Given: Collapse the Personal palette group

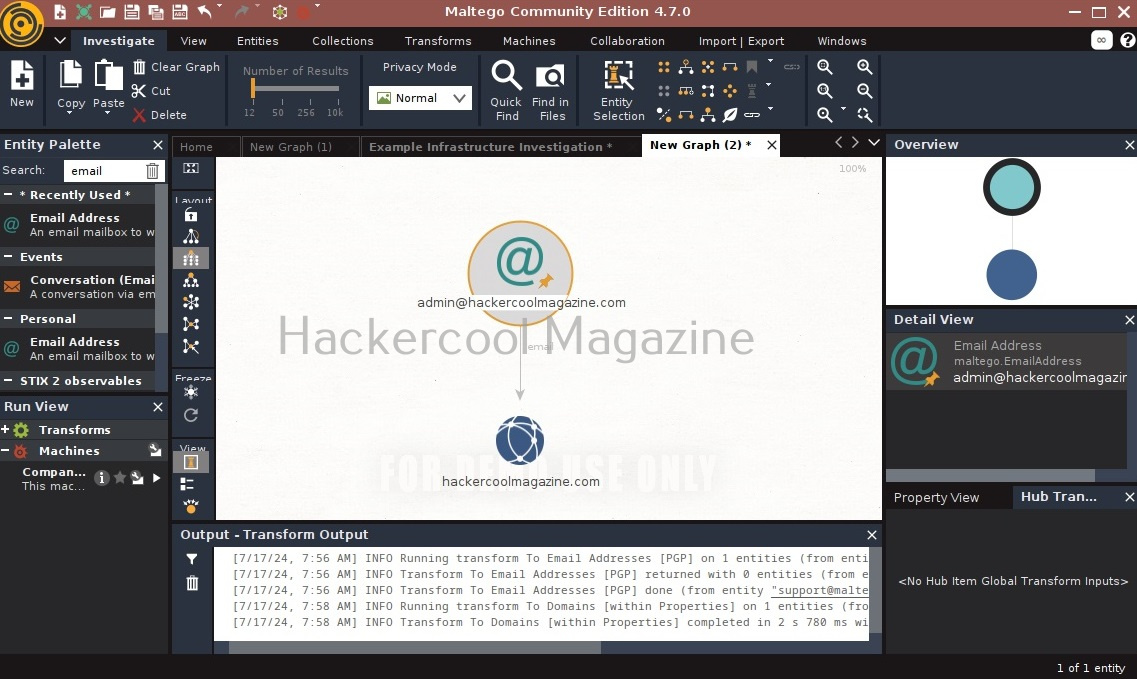Looking at the screenshot, I should tap(8, 318).
